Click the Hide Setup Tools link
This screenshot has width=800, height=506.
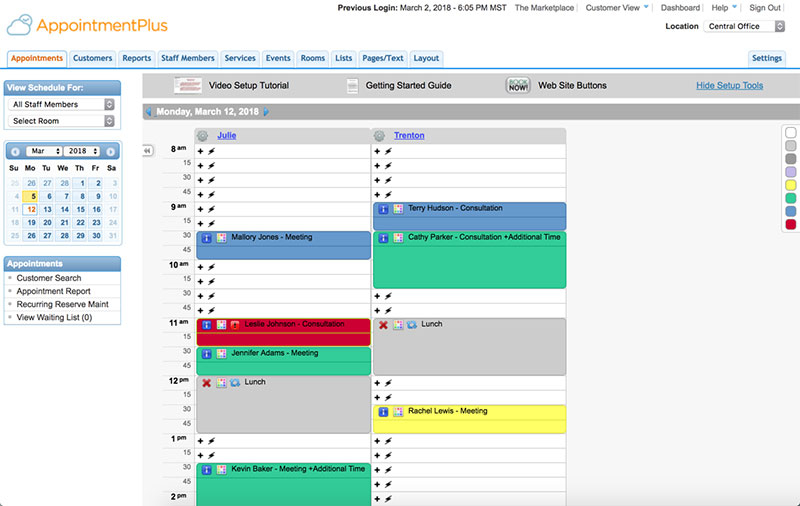point(730,86)
